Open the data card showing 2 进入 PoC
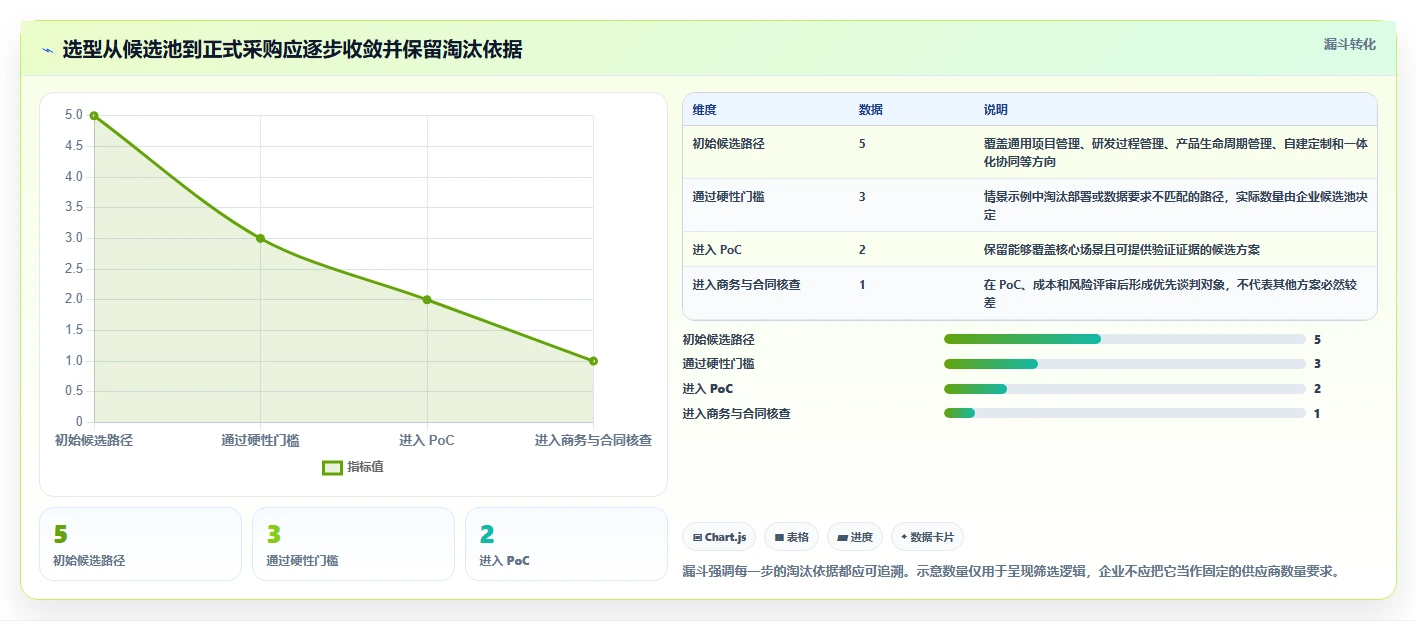The height and width of the screenshot is (621, 1417). pyautogui.click(x=566, y=544)
